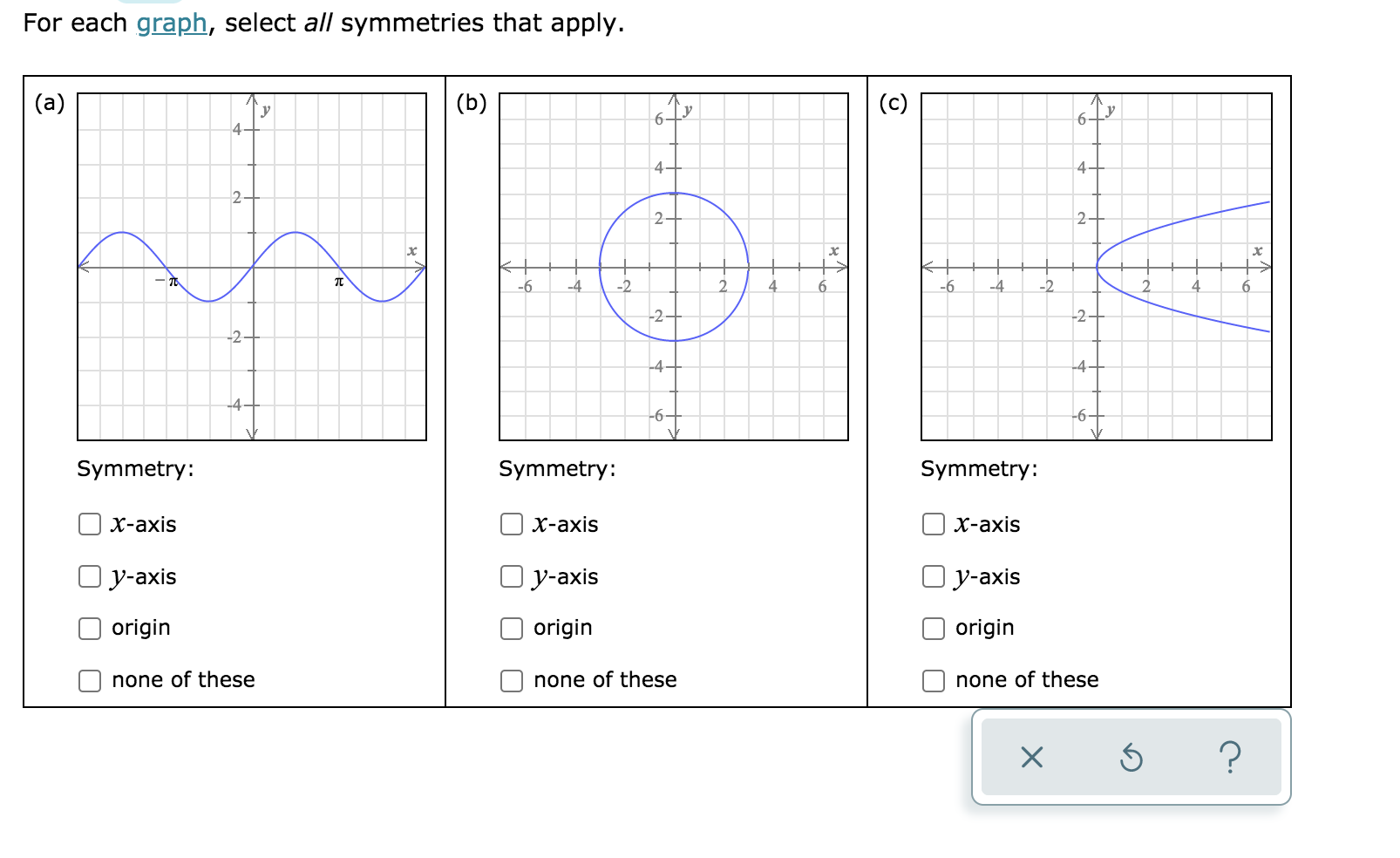Screen dimensions: 1400x858
Task: Check y-axis symmetry for graph (a)
Action: [x=90, y=576]
